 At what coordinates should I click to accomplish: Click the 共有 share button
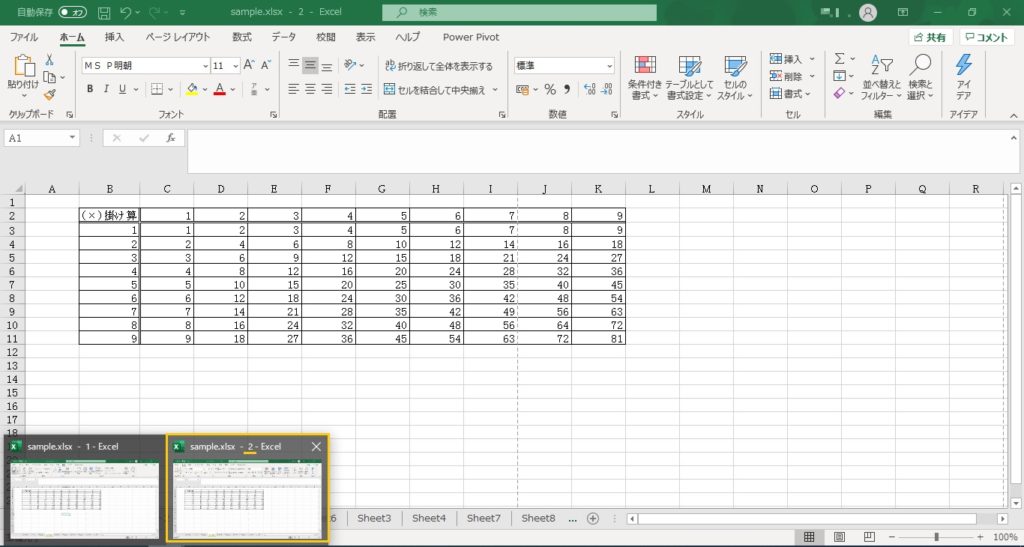pos(929,37)
